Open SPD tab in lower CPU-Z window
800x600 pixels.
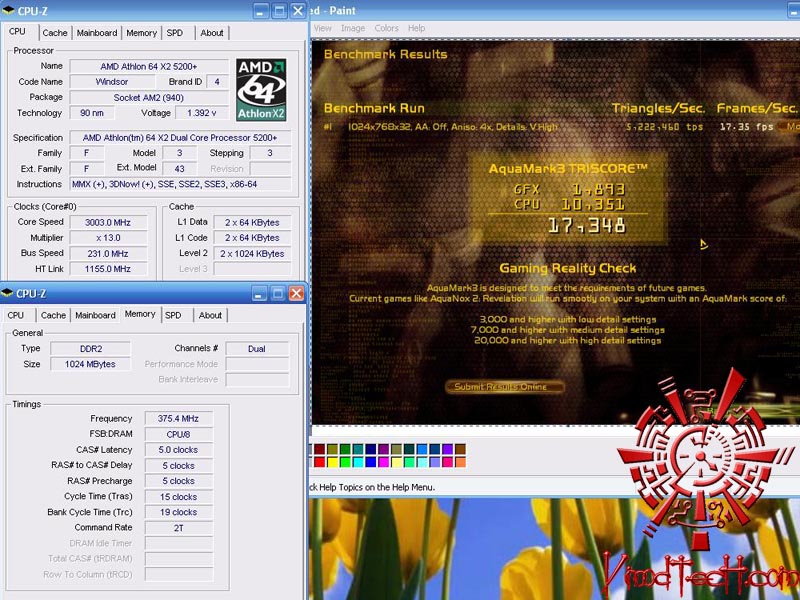point(173,315)
